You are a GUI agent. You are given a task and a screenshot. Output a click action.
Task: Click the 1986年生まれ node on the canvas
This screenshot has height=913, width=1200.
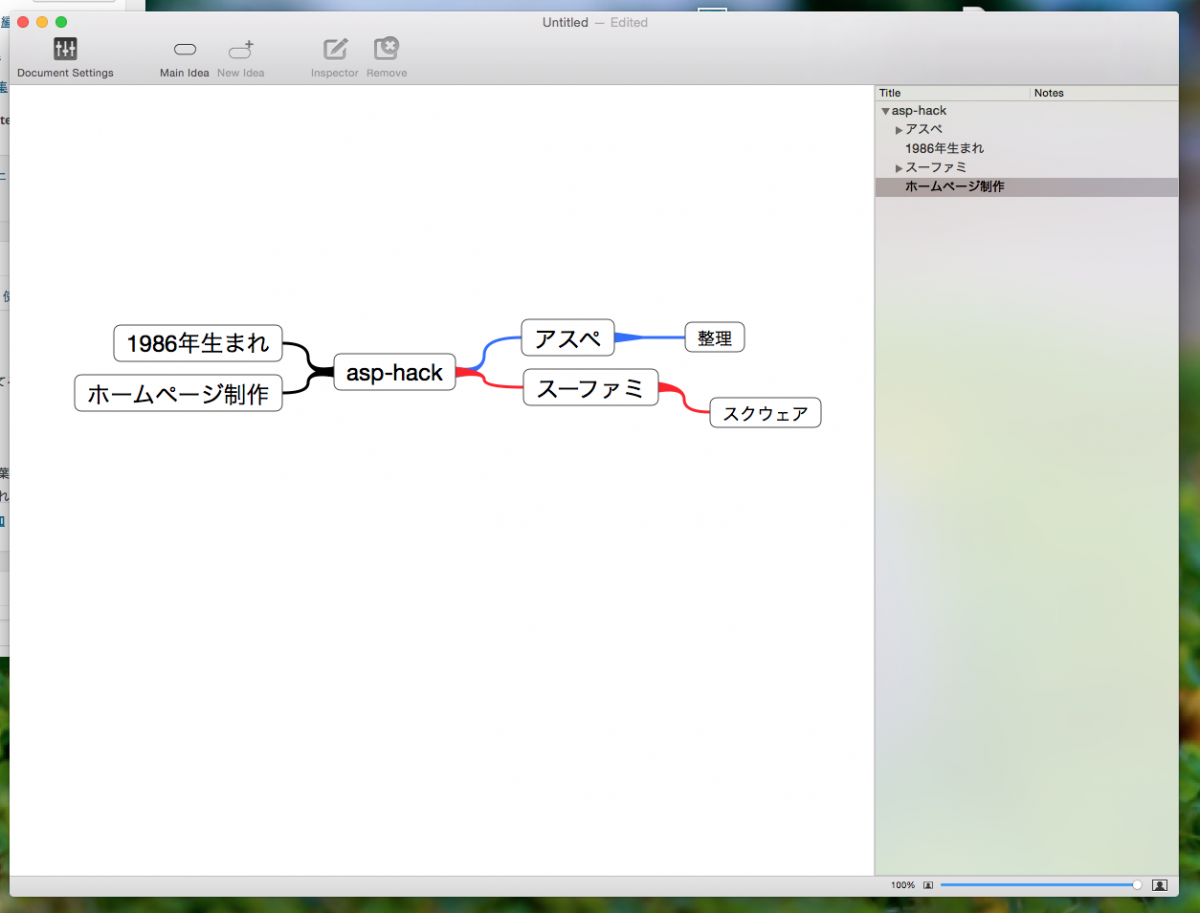coord(198,343)
